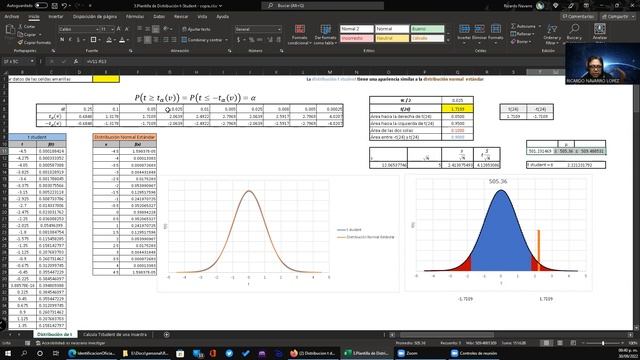Toggle italic (K) formatting
Screen dimensions: 640x360
click(x=70, y=40)
